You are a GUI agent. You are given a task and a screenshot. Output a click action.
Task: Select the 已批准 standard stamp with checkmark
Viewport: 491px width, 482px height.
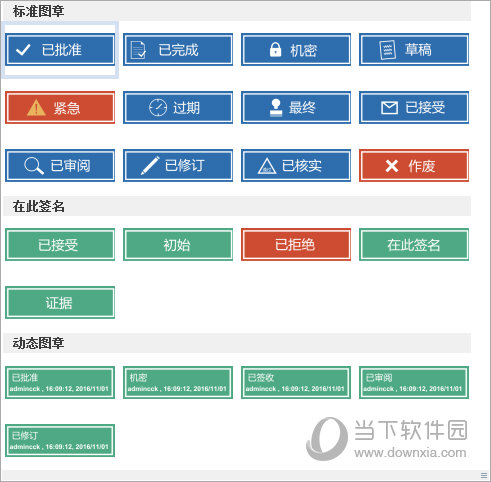pos(60,49)
